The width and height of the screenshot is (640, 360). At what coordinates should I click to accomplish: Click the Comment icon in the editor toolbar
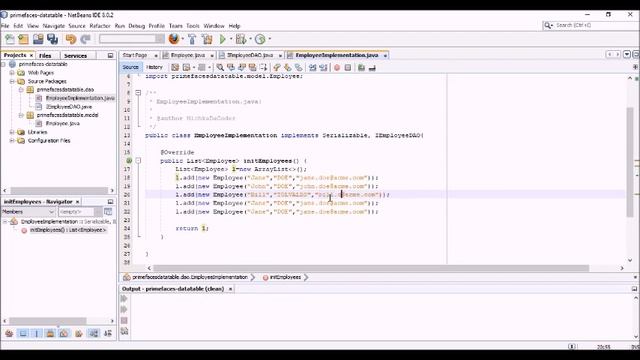pos(361,67)
